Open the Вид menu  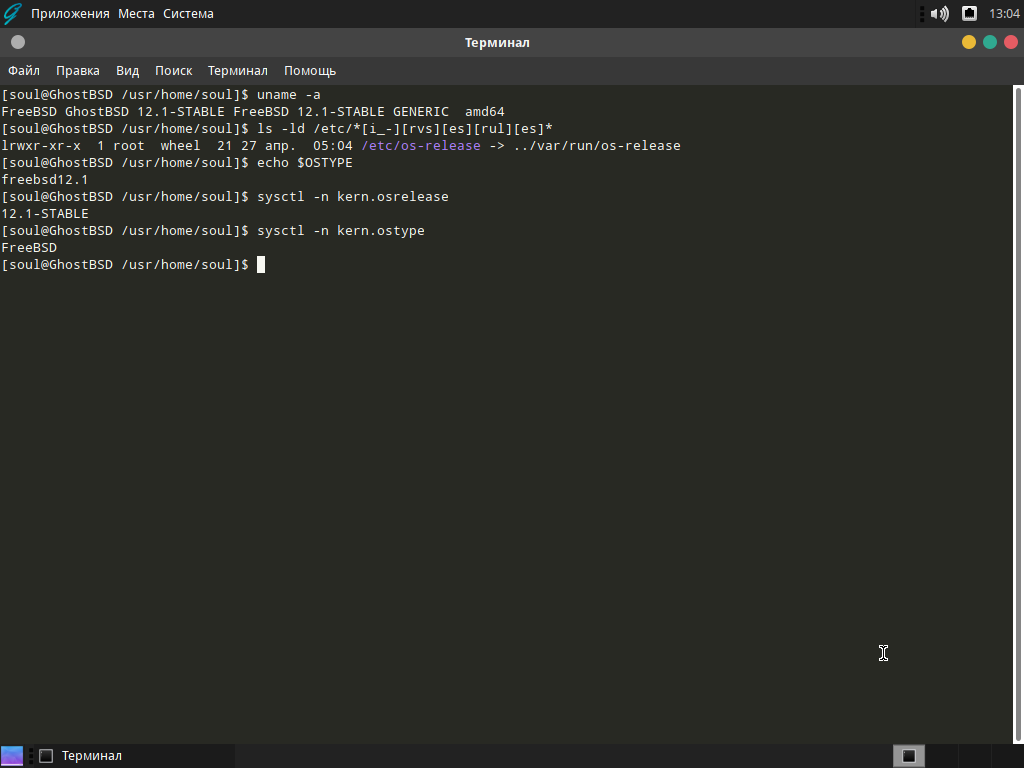[x=127, y=71]
